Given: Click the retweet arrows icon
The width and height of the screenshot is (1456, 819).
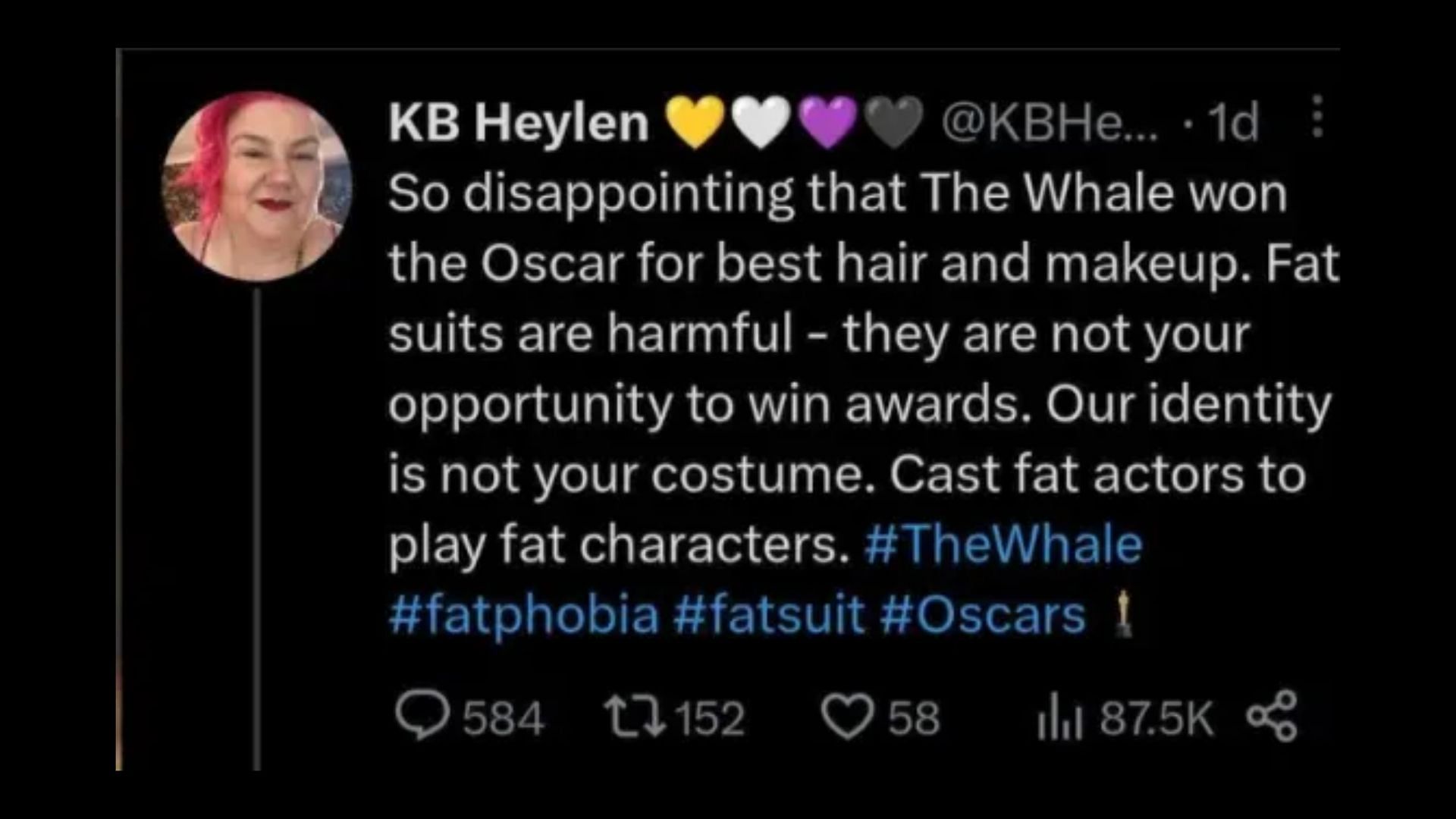Looking at the screenshot, I should [x=635, y=717].
